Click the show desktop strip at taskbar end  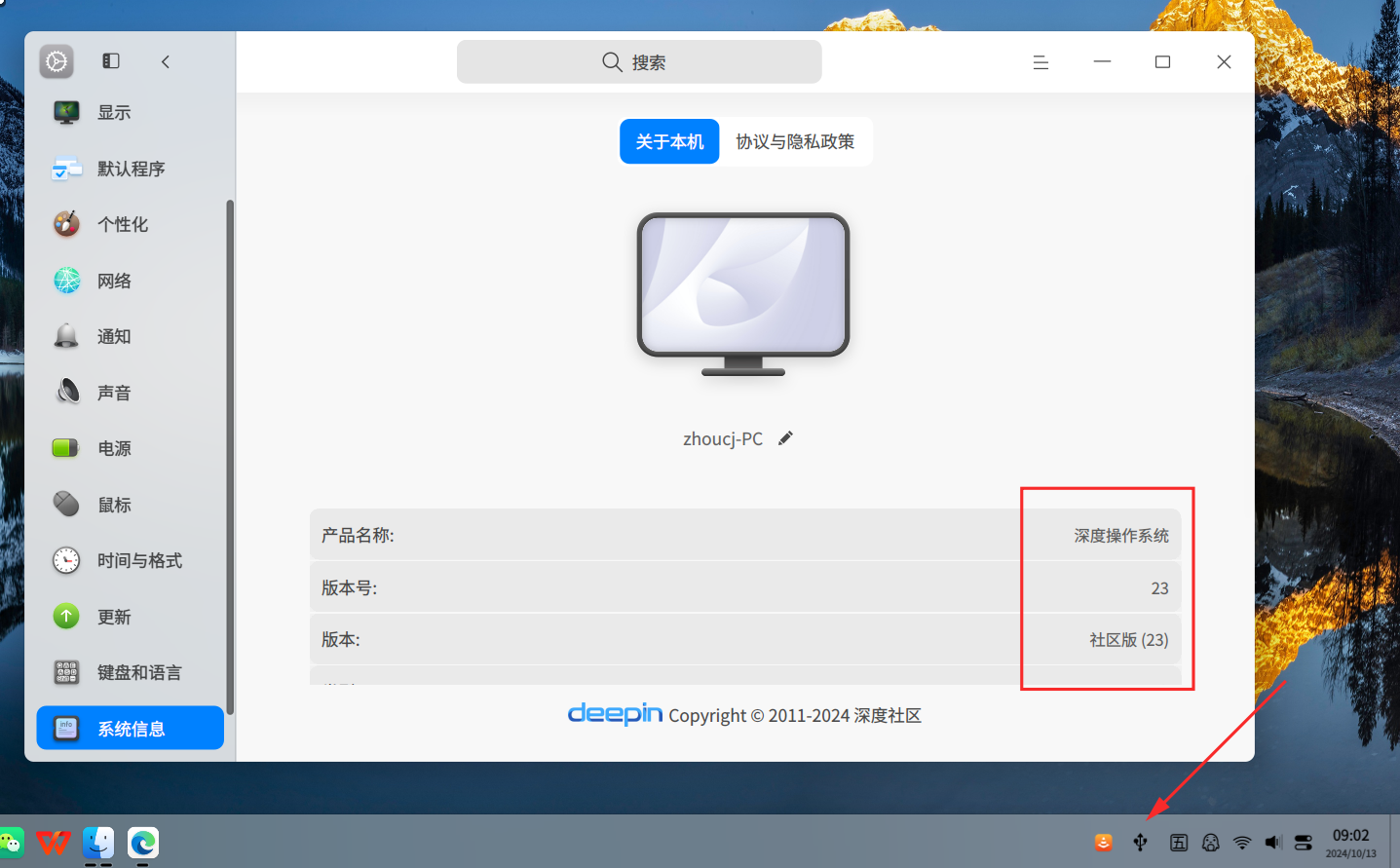coord(1394,842)
